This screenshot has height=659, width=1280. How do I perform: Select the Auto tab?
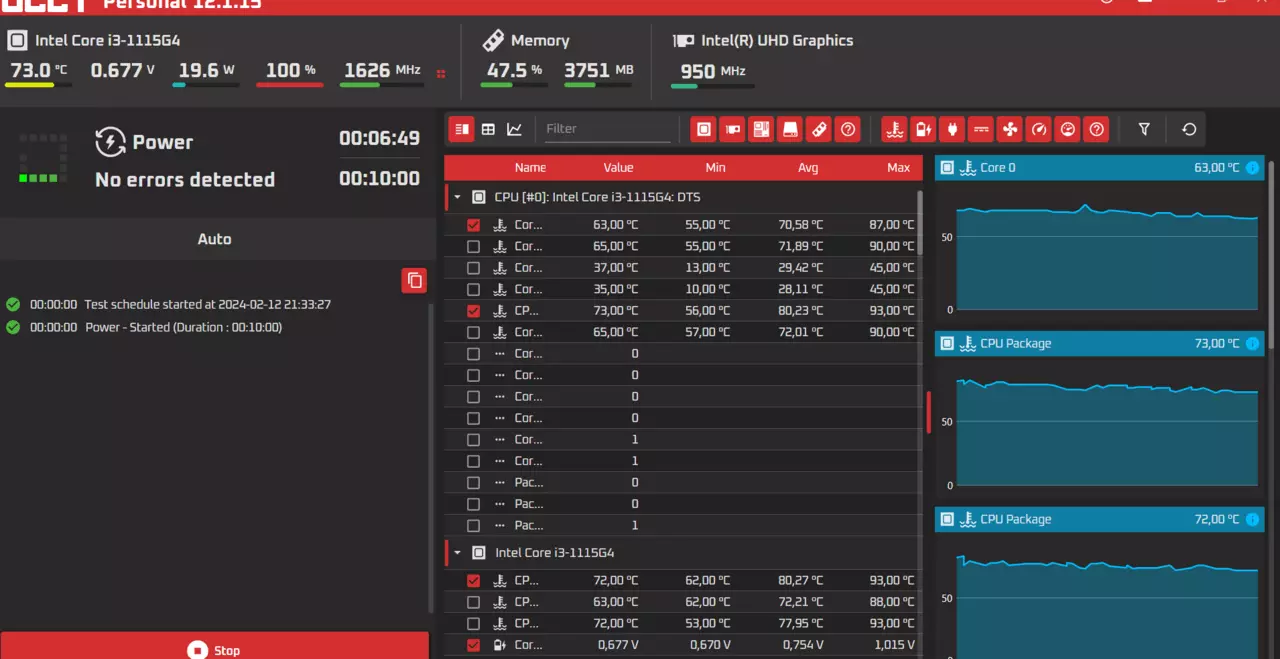pos(214,239)
